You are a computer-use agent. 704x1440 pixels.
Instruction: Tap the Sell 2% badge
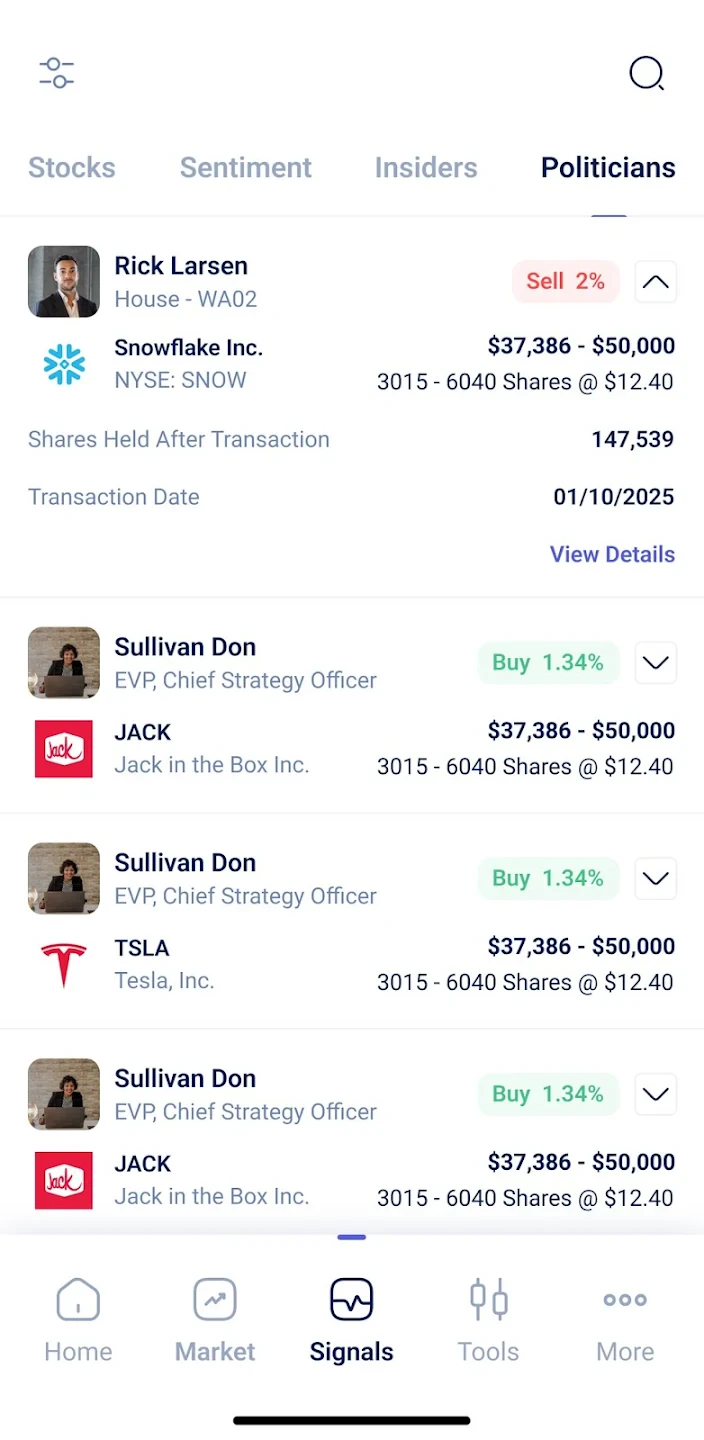(566, 282)
